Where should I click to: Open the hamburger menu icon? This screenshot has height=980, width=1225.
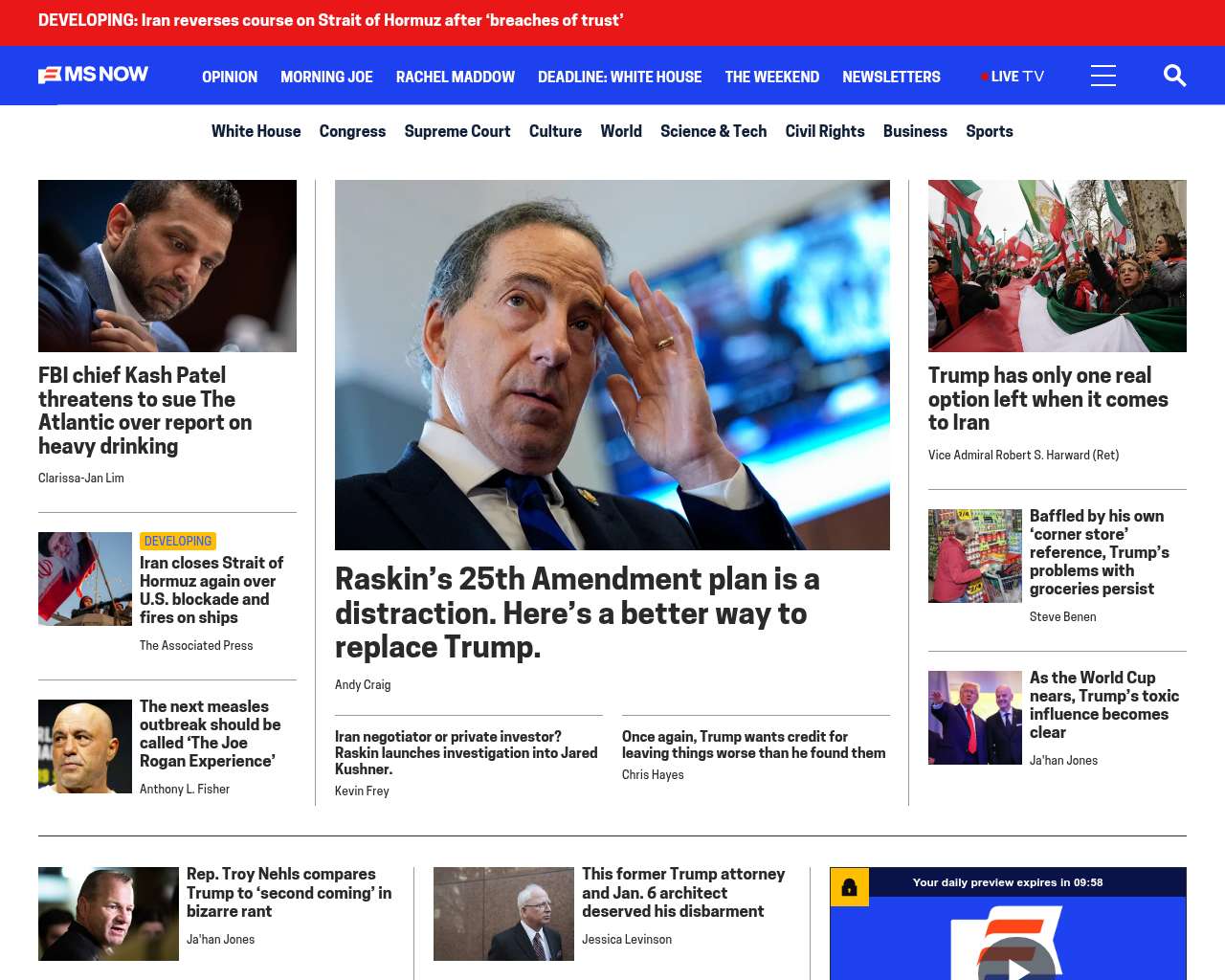click(x=1102, y=76)
